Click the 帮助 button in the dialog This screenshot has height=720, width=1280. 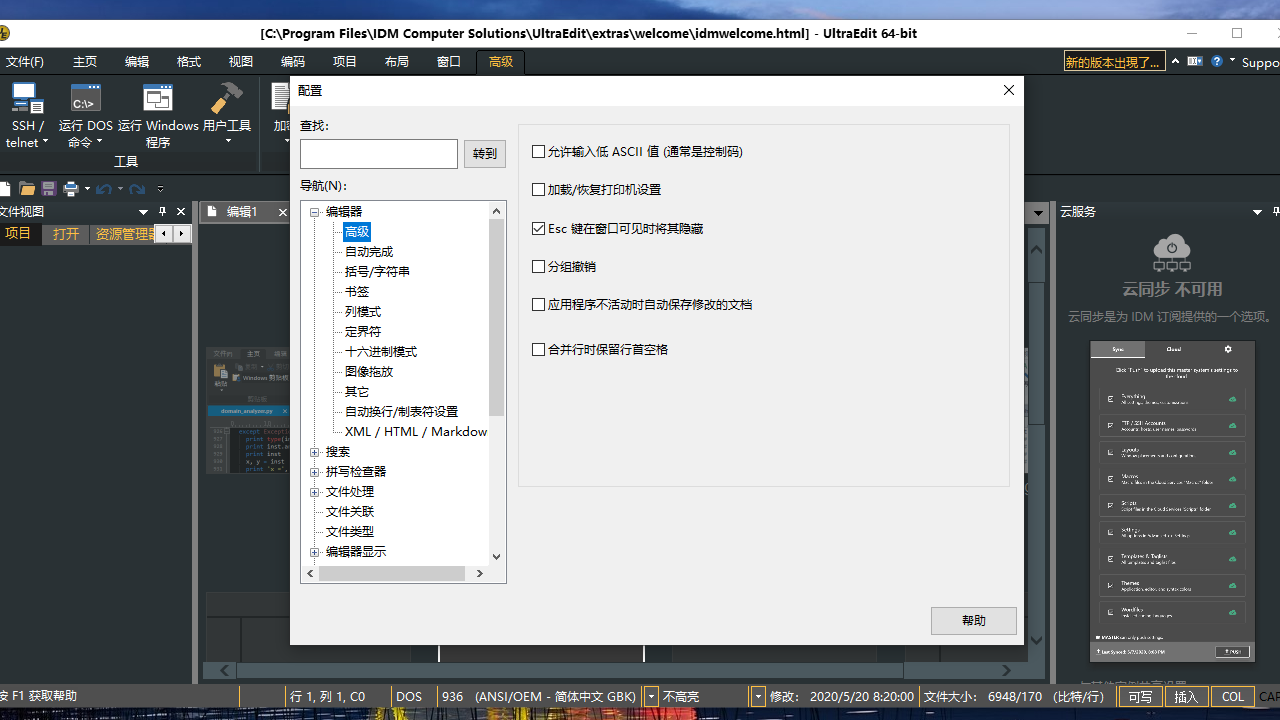973,620
